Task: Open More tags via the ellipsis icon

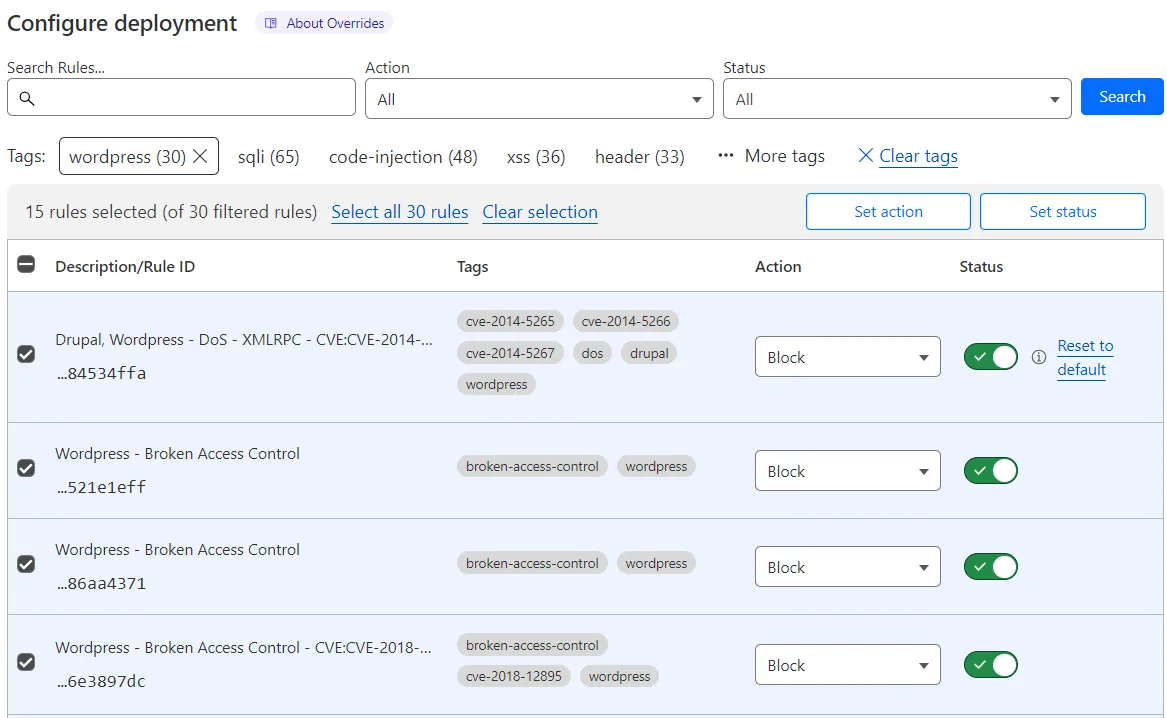Action: tap(727, 155)
